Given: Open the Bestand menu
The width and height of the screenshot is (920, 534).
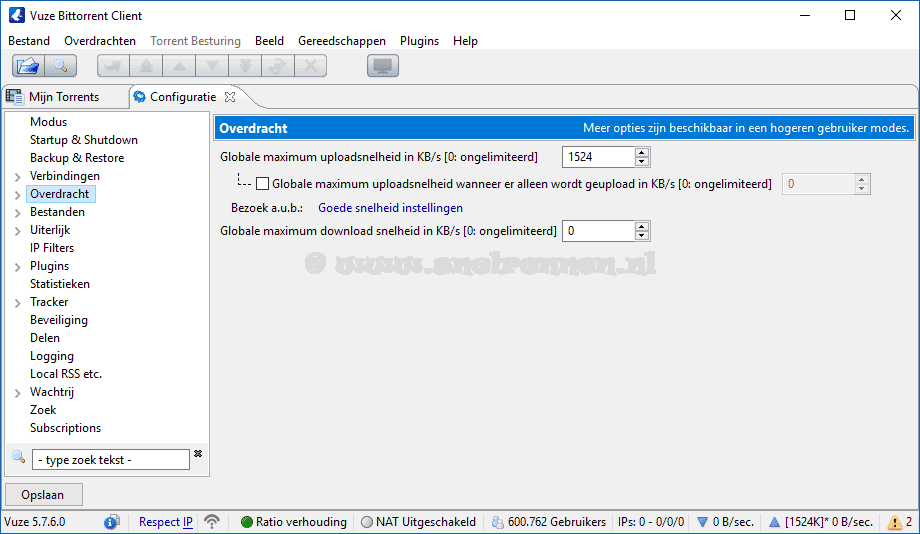Looking at the screenshot, I should [29, 40].
